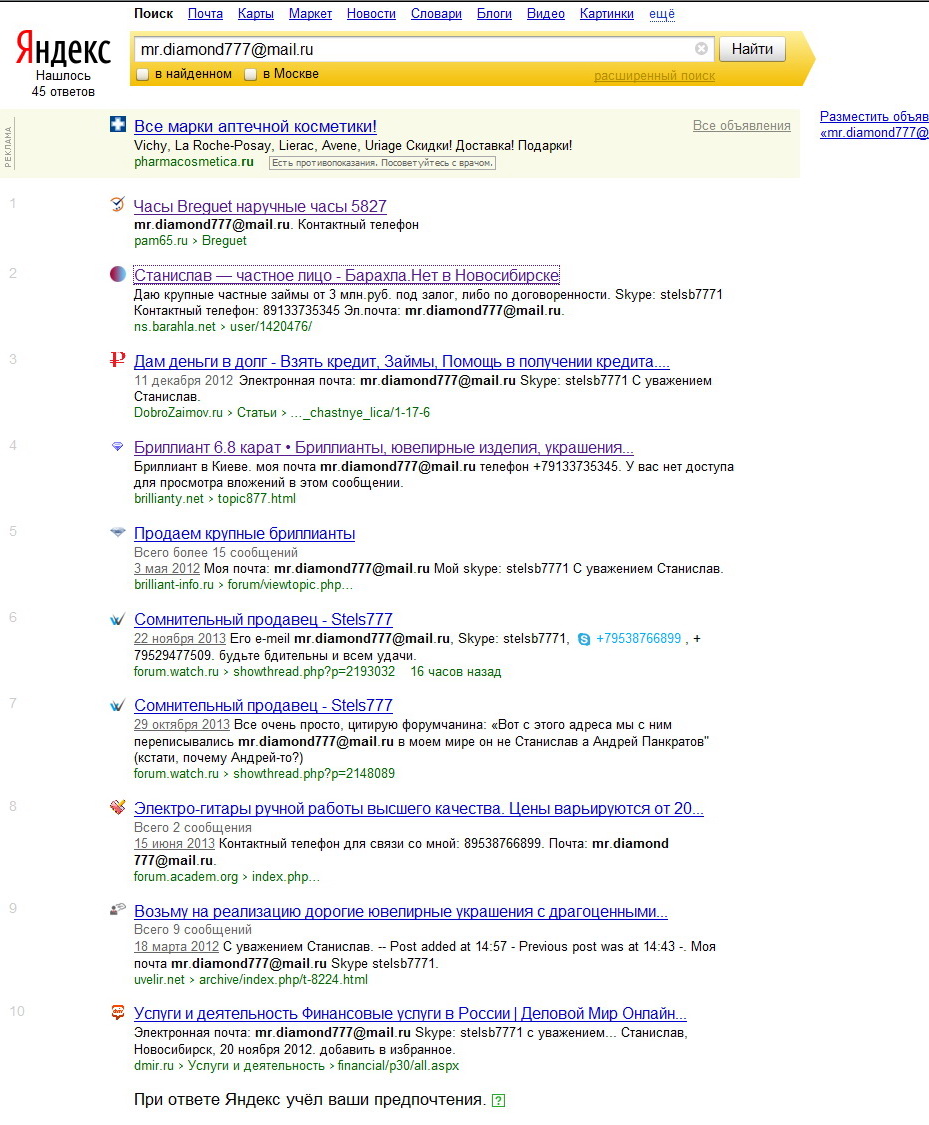Image resolution: width=929 pixels, height=1125 pixels.
Task: Click favicon of electric guitars result
Action: click(x=118, y=808)
